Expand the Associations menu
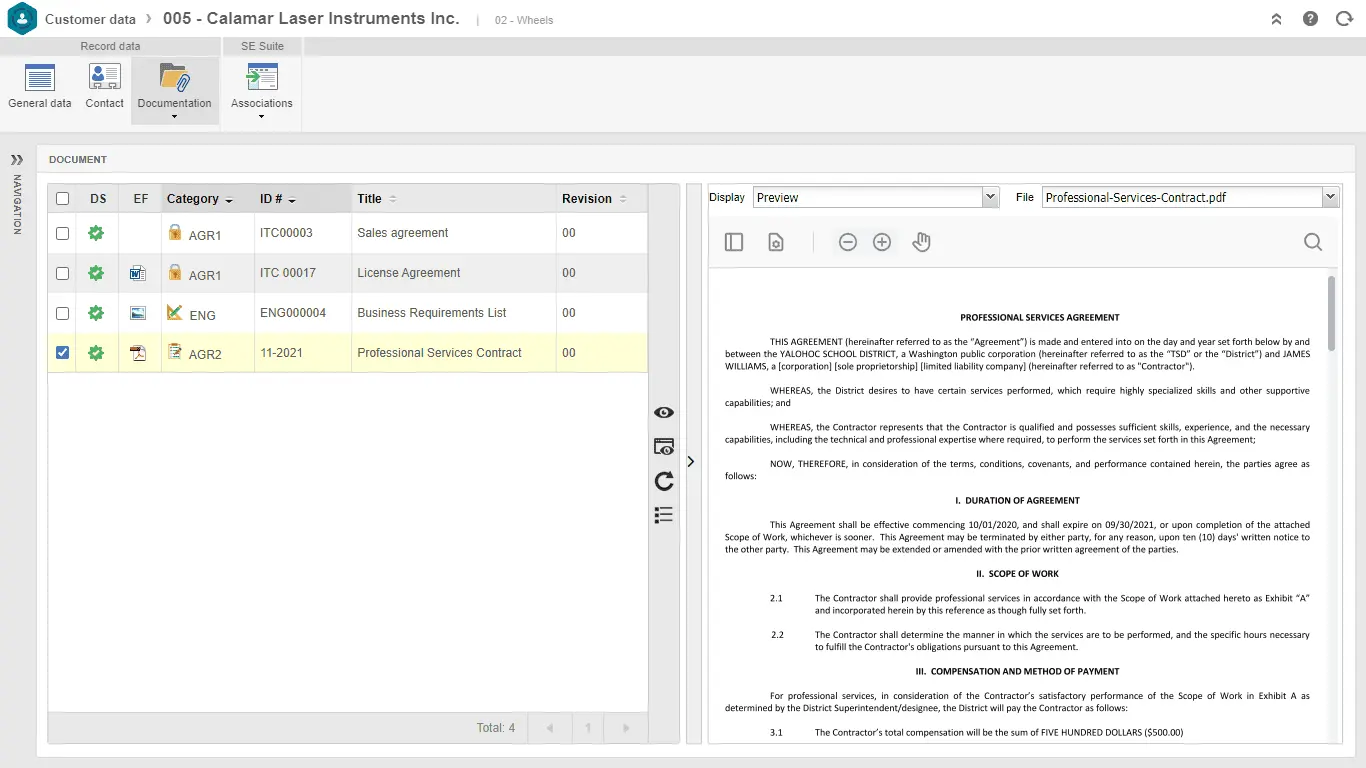This screenshot has width=1366, height=768. tap(261, 116)
